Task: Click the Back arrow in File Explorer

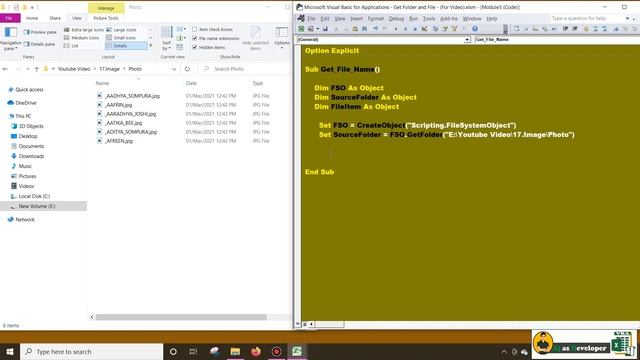Action: tap(5, 69)
